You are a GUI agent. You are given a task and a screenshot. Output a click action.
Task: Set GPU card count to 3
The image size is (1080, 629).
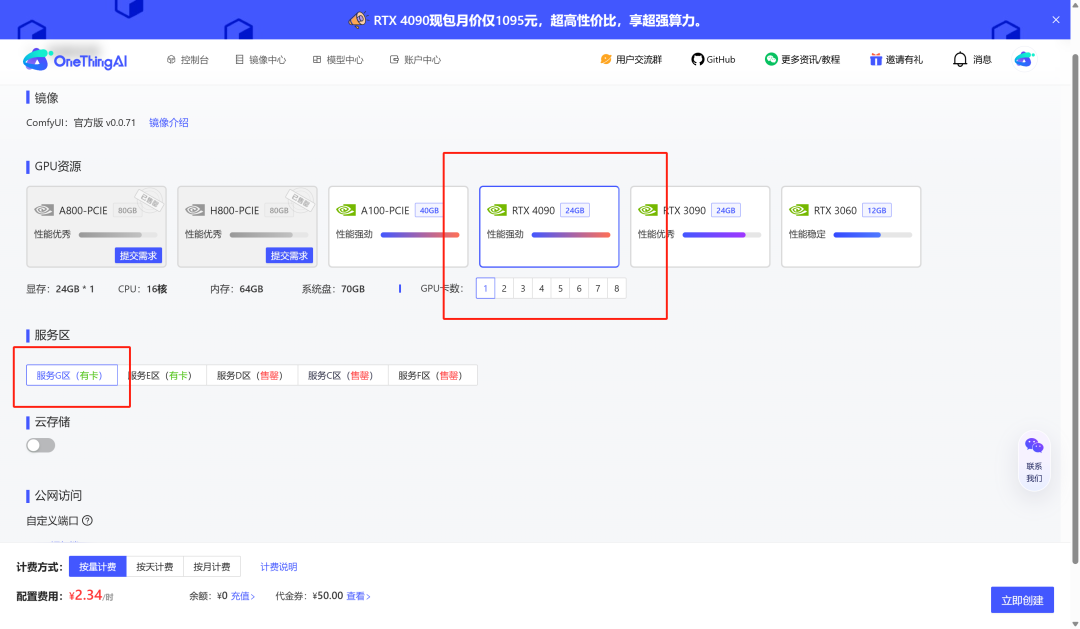pos(523,289)
